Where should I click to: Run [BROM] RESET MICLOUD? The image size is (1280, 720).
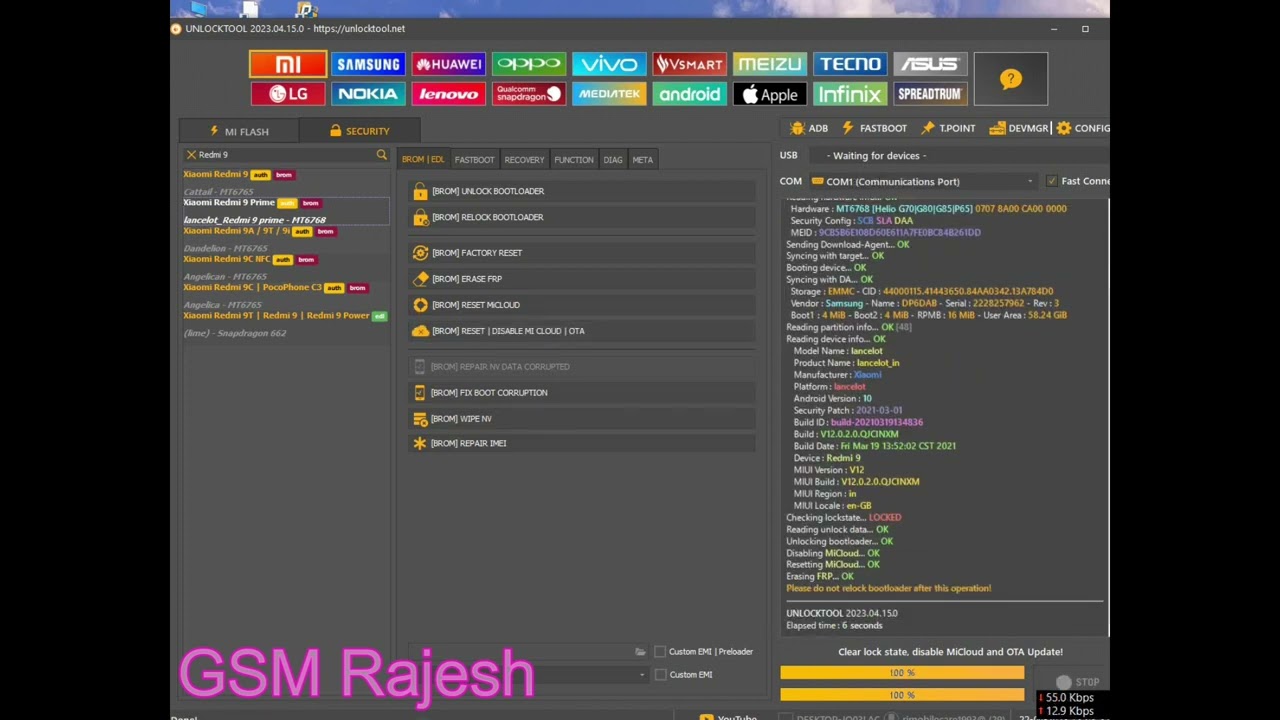pos(583,305)
